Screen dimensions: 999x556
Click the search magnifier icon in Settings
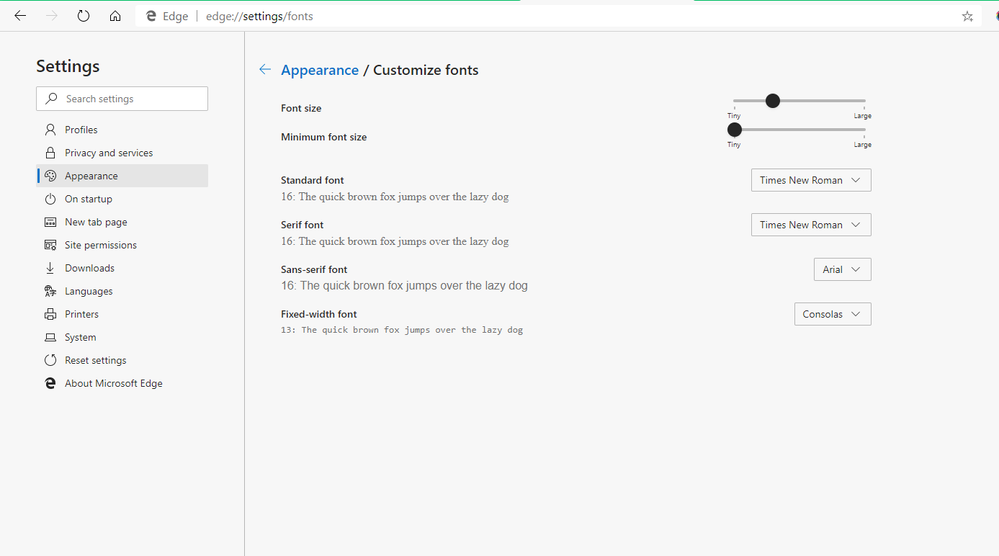(52, 99)
